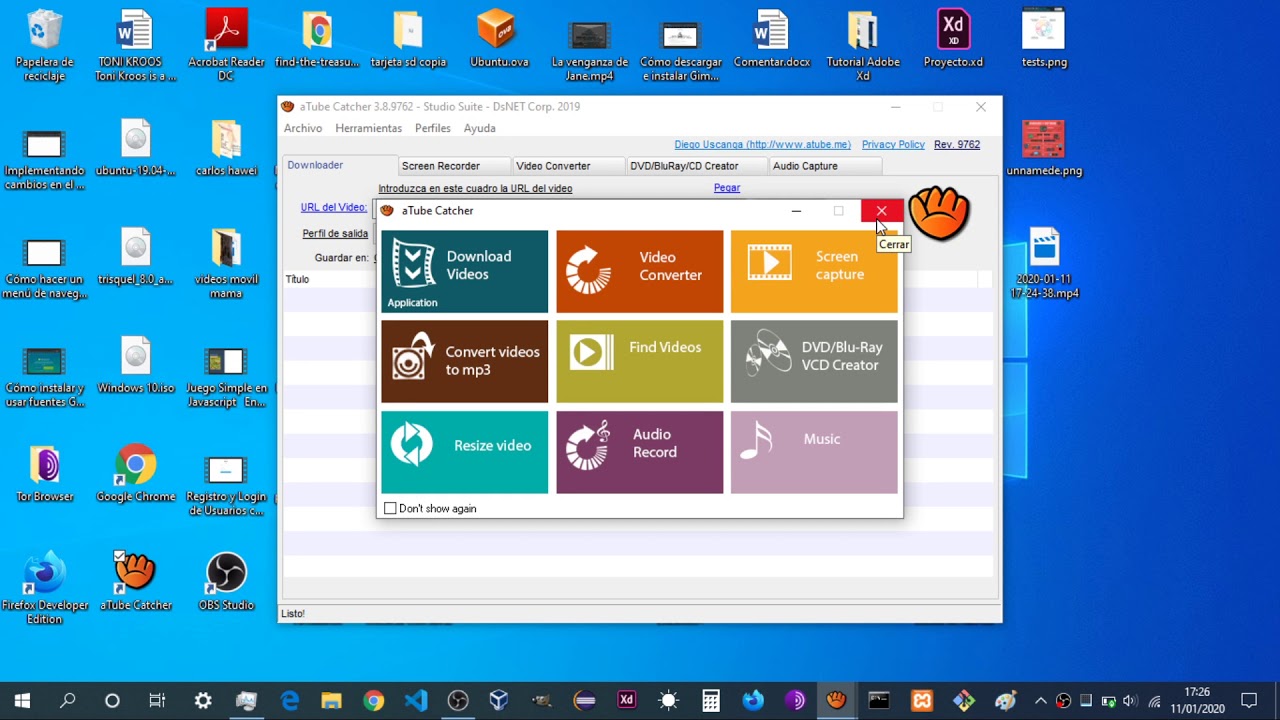Check the Don't show again box
1280x720 pixels.
390,509
